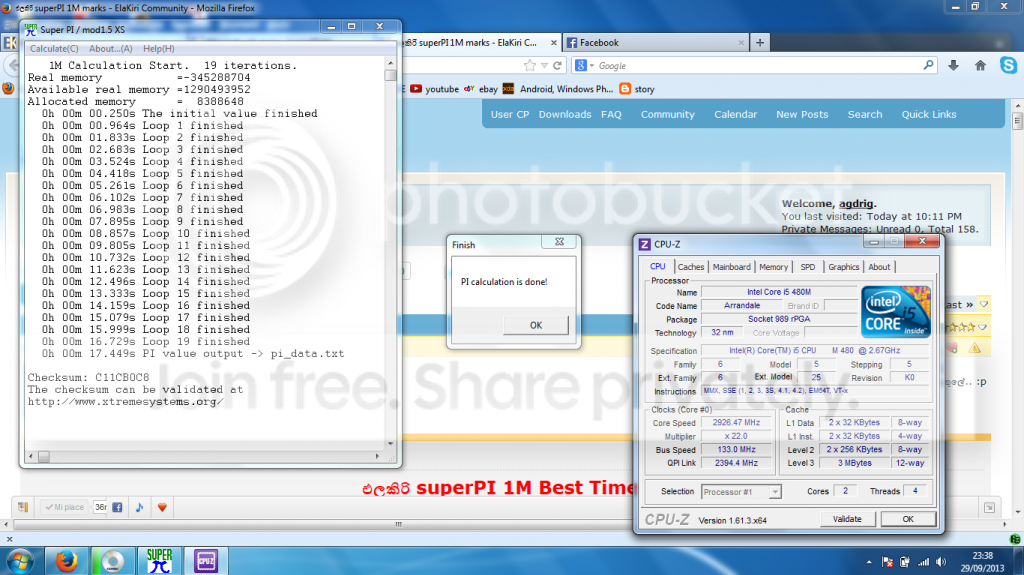Click the Validate button in CPU-Z
The width and height of the screenshot is (1024, 575).
[847, 519]
